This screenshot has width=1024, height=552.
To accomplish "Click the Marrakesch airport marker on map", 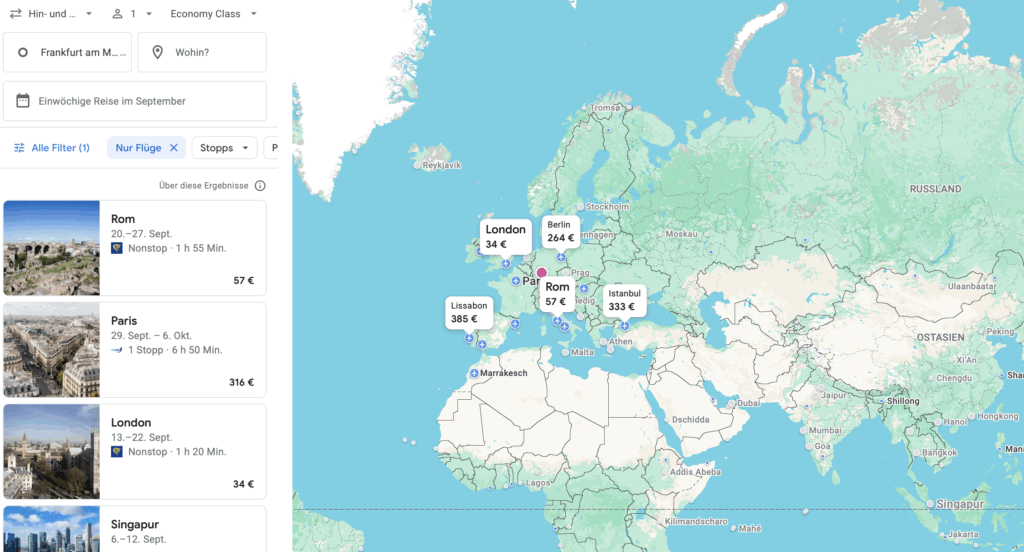I will (474, 373).
